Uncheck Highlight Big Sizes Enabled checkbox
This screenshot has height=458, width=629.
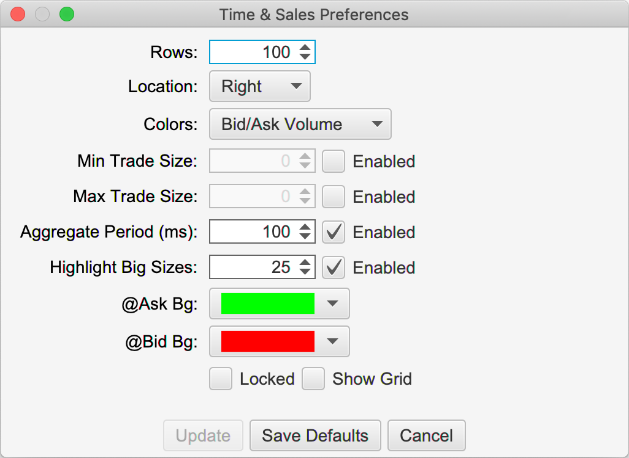[334, 268]
